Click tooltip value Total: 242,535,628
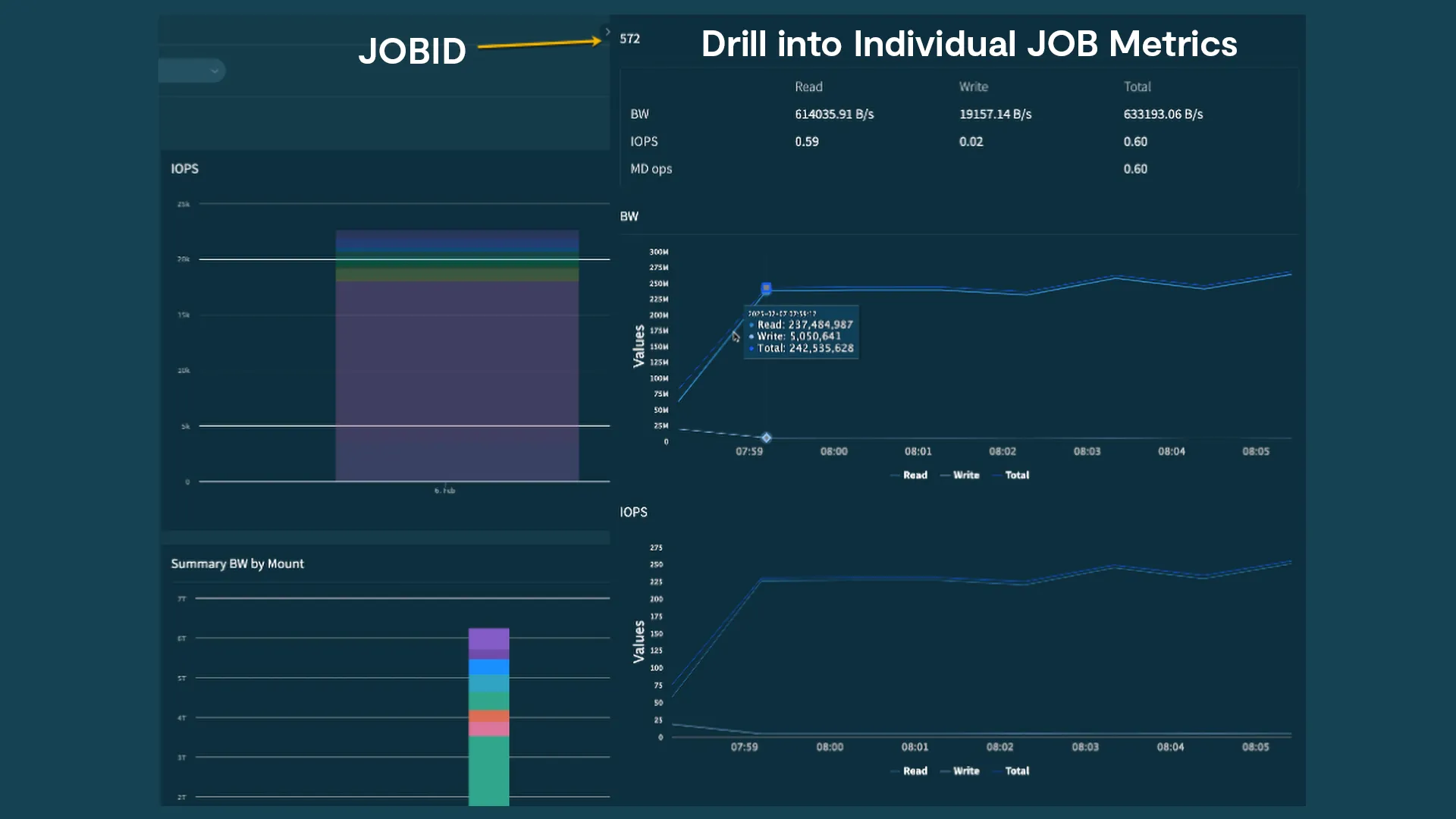 (x=805, y=348)
